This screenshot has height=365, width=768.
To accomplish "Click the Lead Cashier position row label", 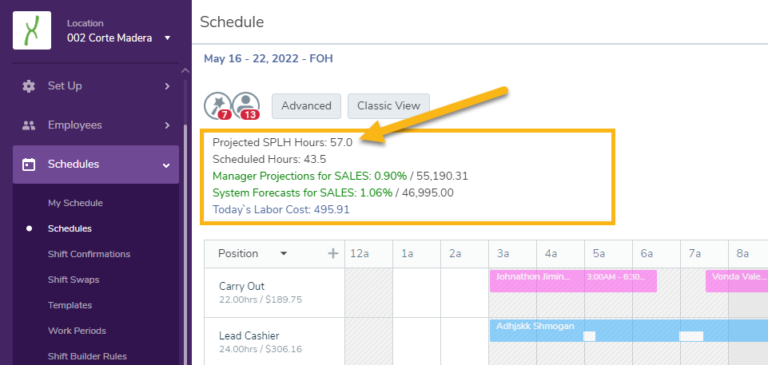I will click(249, 336).
